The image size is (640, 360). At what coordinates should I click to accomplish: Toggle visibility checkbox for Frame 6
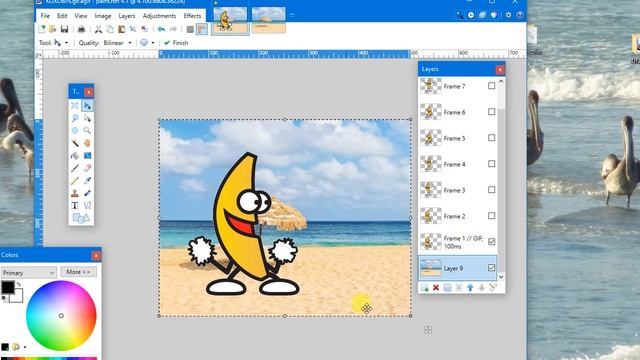tap(491, 112)
